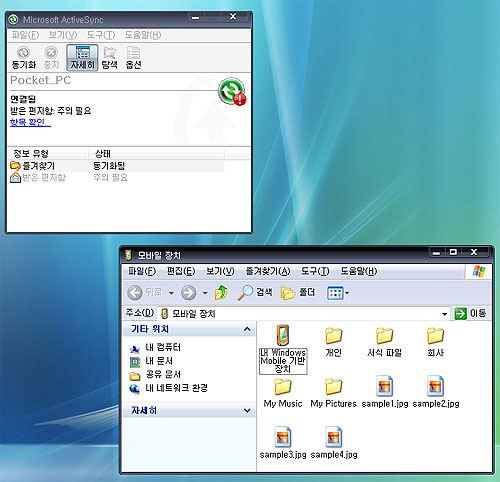Screen dimensions: 500x482
Task: Minimize the Microsoft ActiveSync window
Action: pos(196,17)
